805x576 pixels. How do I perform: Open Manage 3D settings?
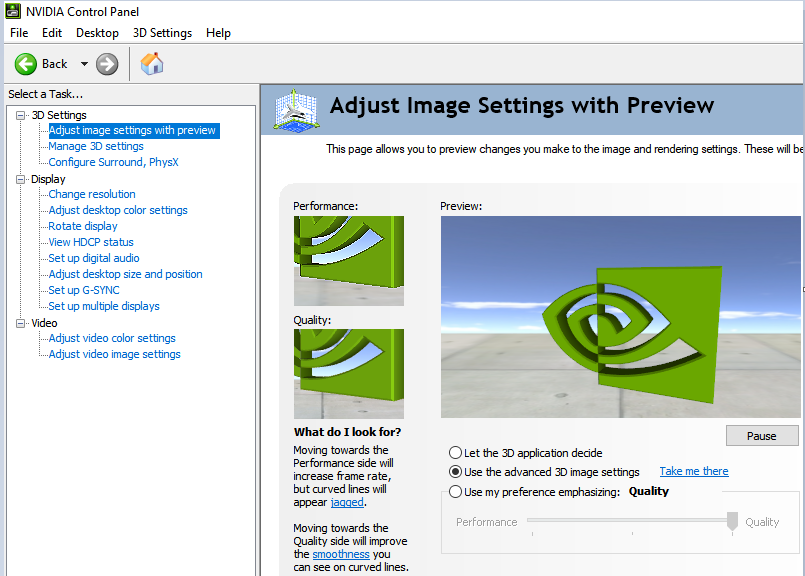point(96,146)
